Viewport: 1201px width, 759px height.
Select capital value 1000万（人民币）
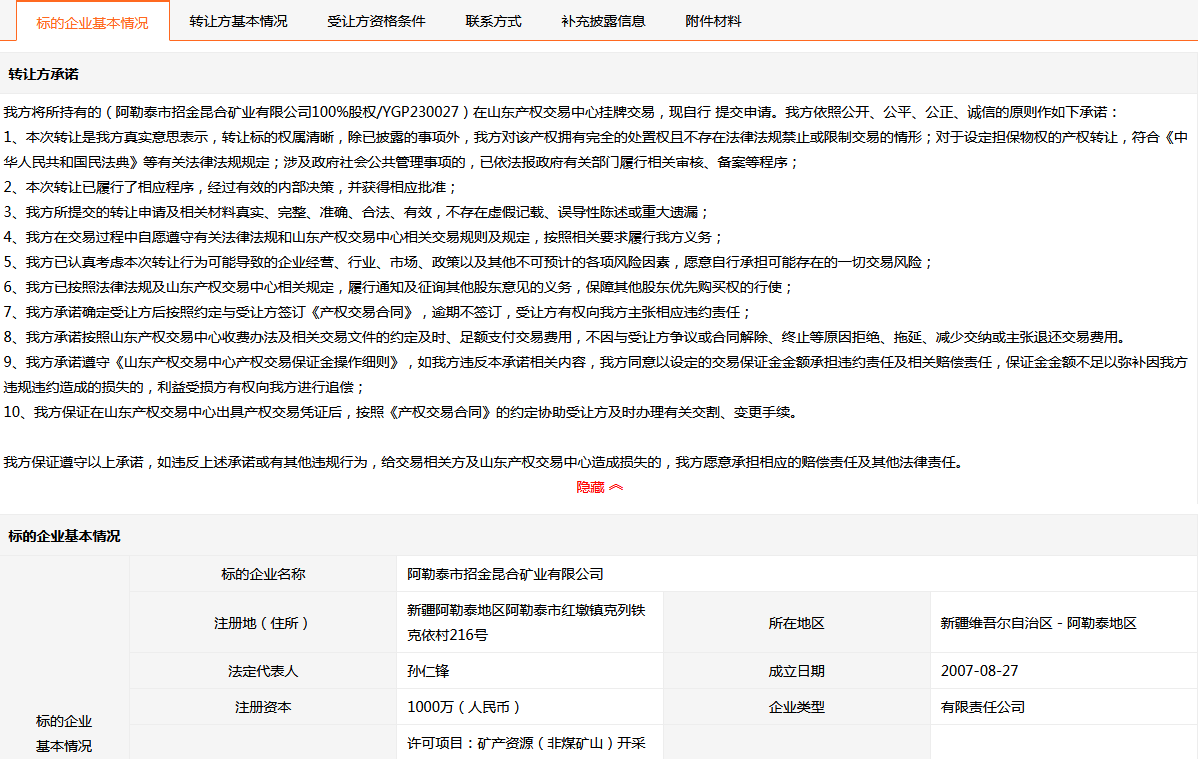point(464,707)
